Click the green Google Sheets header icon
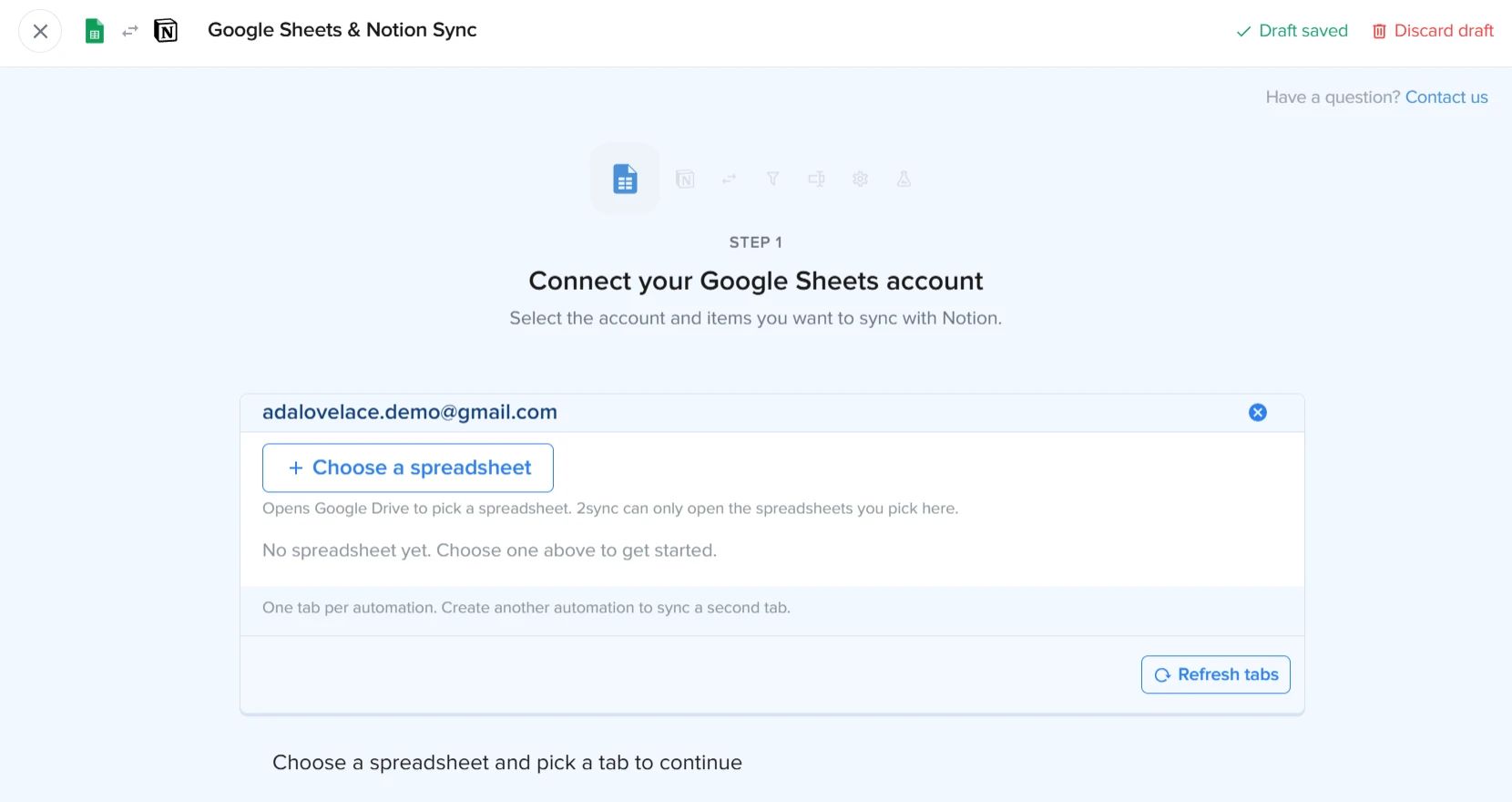The width and height of the screenshot is (1512, 802). (x=94, y=31)
